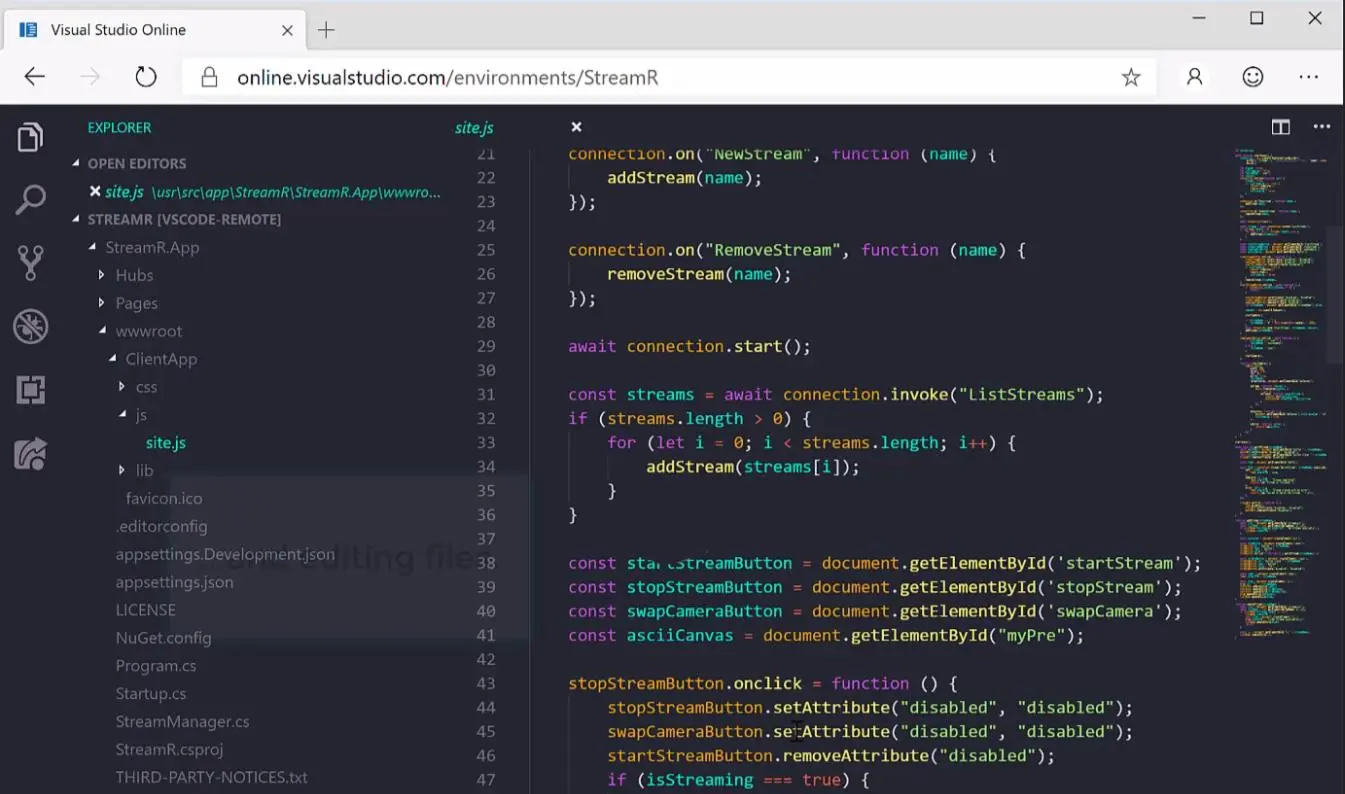Add page to favorites with the star
The image size is (1345, 794).
tap(1131, 76)
